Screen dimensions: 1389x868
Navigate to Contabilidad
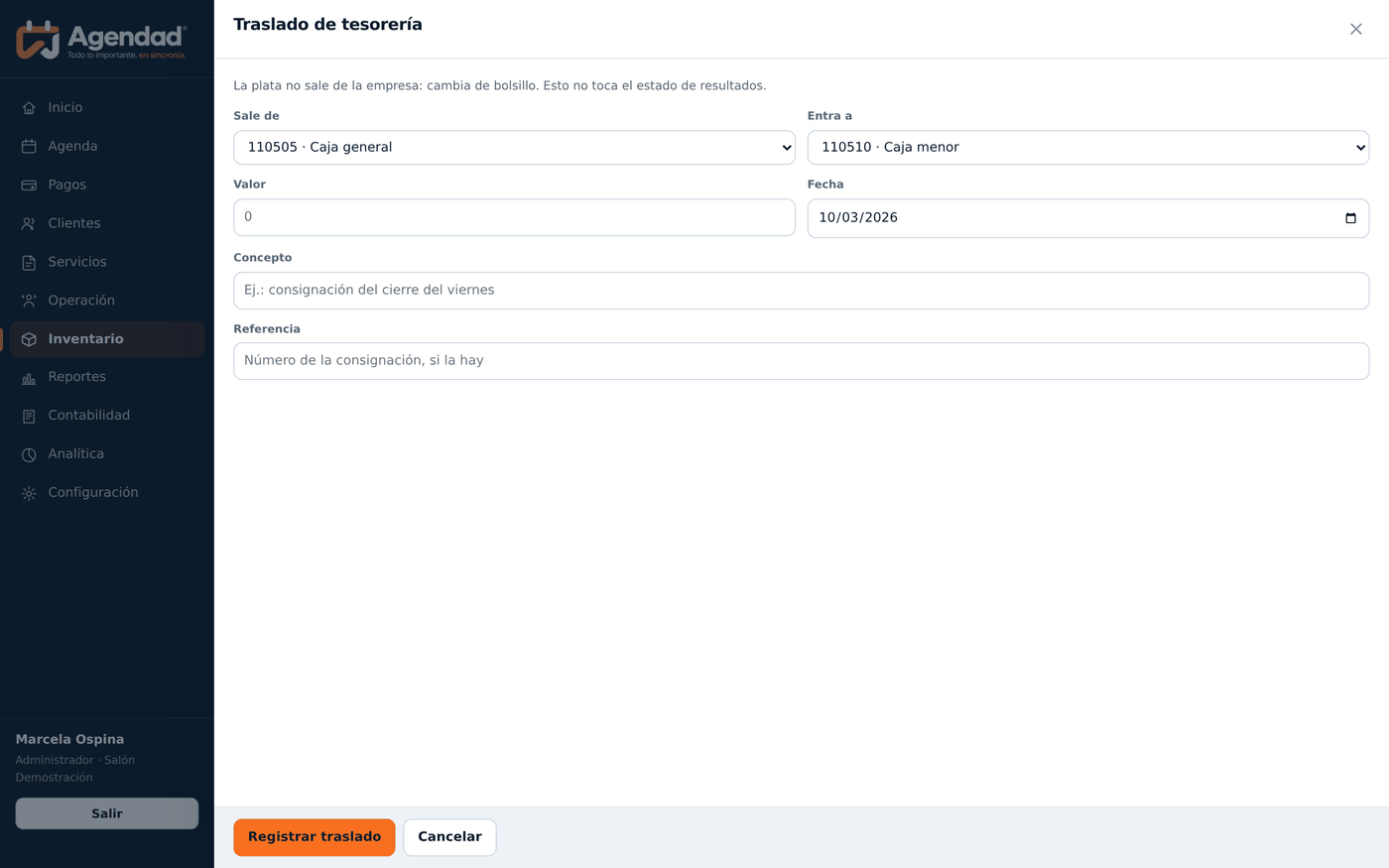[x=107, y=416]
